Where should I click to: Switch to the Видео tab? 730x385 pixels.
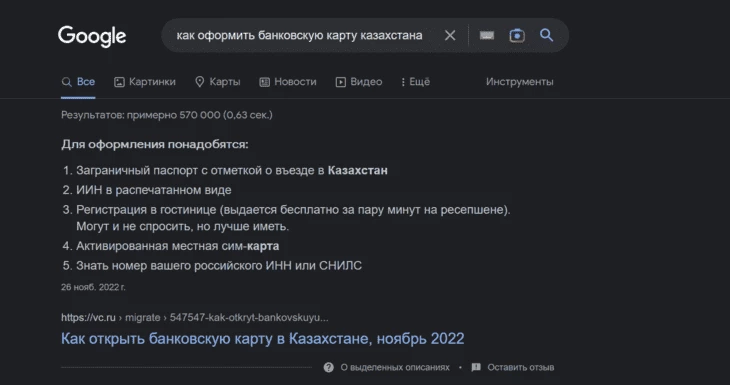tap(359, 82)
